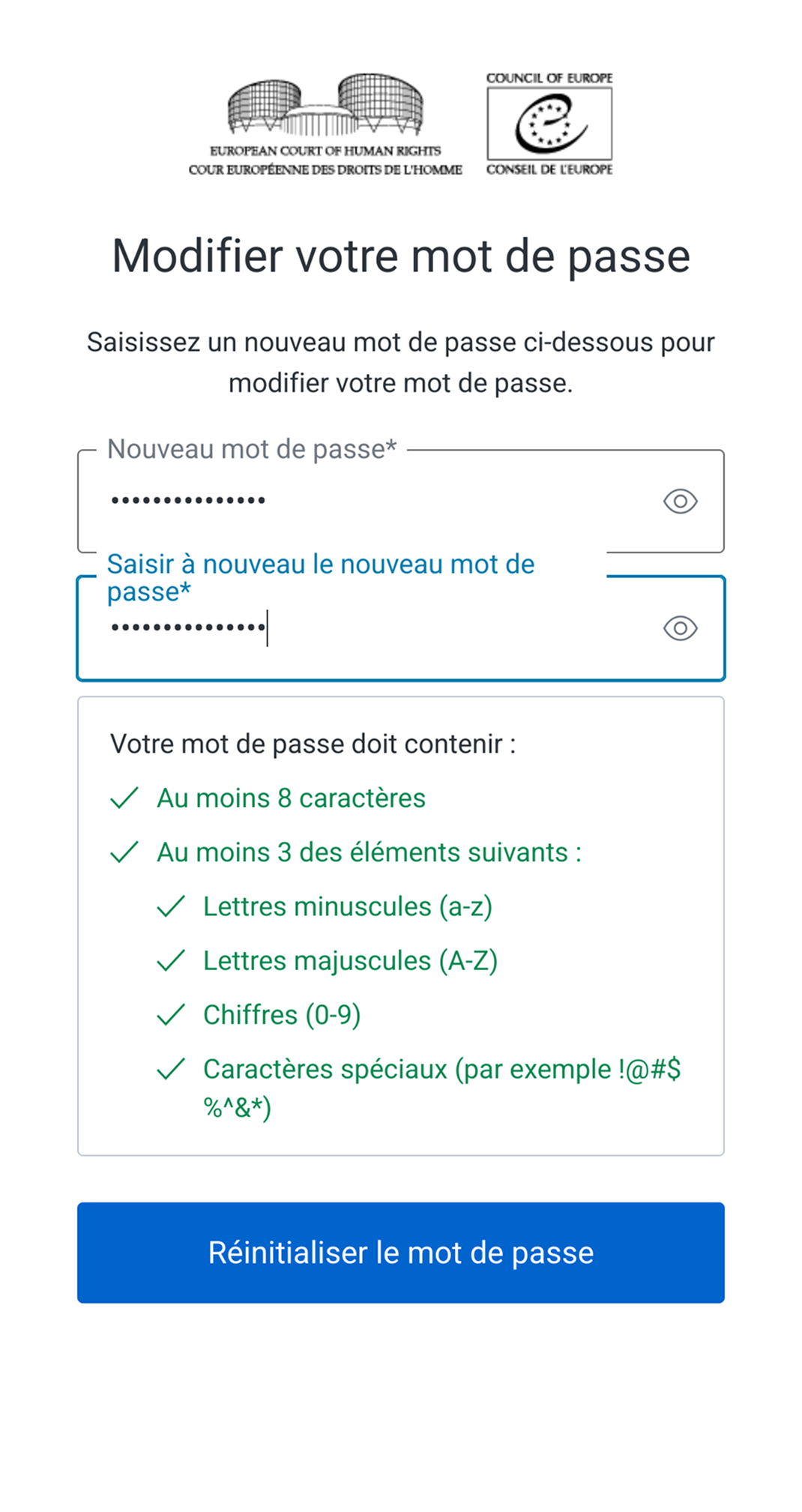This screenshot has width=802, height=1512.
Task: Click the Council of Europe emblem
Action: pos(549,124)
